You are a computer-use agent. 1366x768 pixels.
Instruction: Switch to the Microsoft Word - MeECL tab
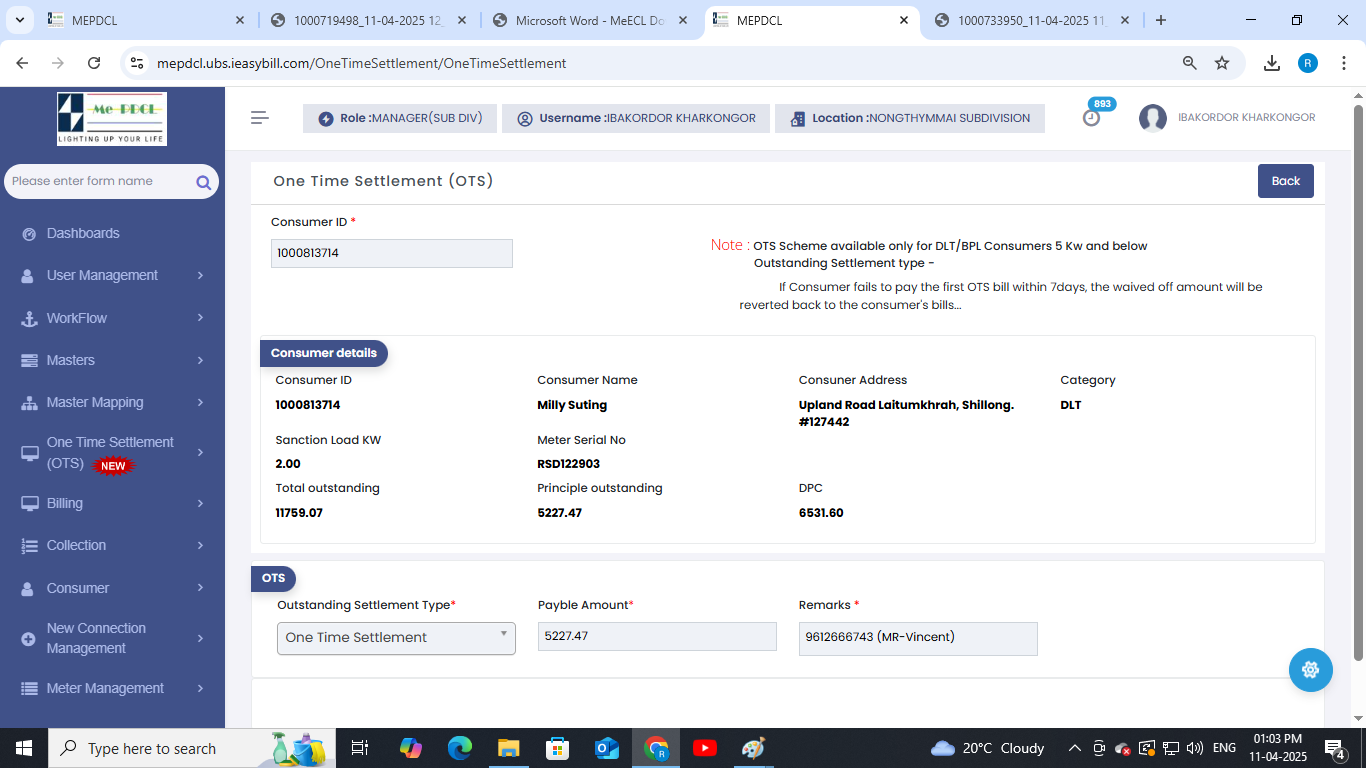click(x=589, y=20)
